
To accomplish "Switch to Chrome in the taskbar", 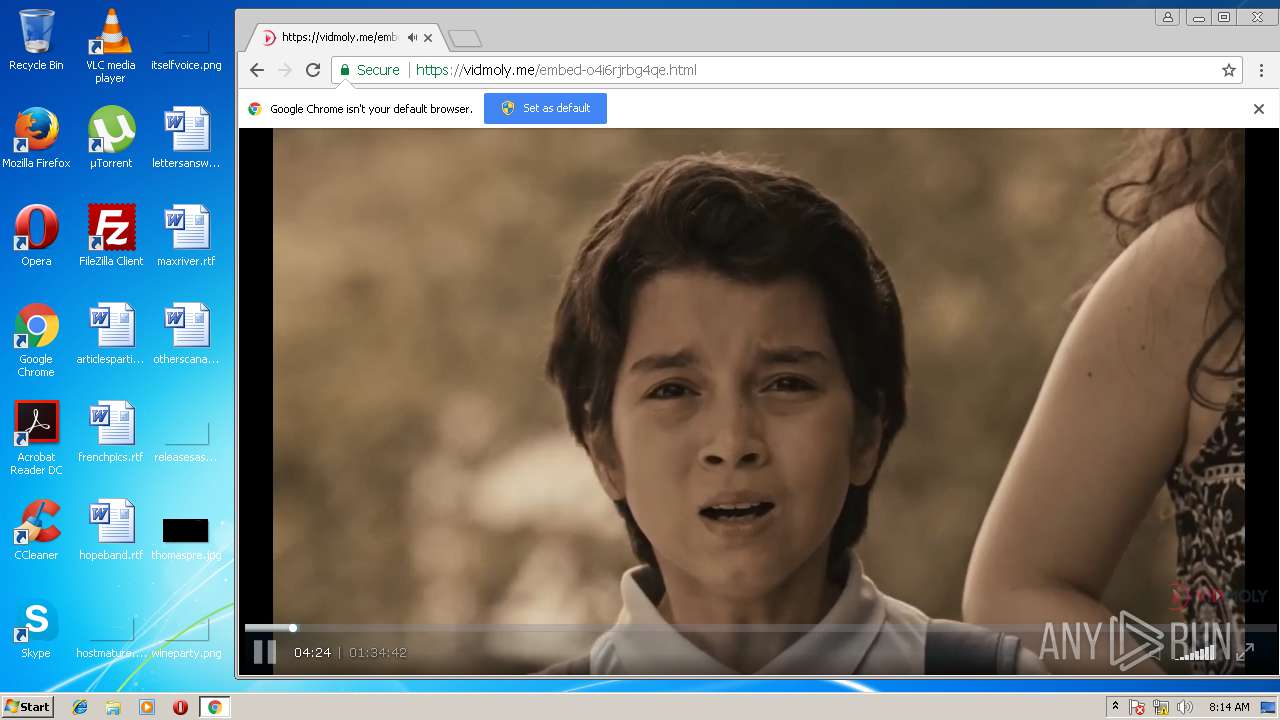I will click(x=214, y=707).
